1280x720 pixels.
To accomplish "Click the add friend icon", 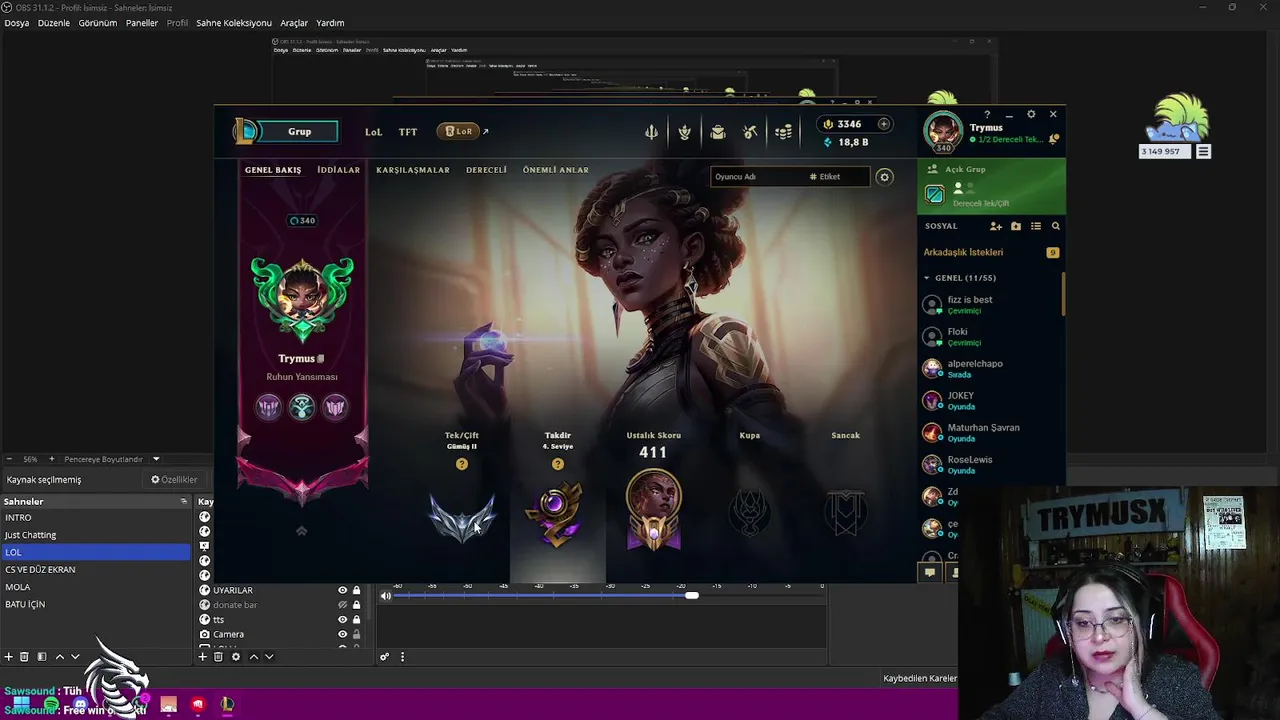I will 996,226.
